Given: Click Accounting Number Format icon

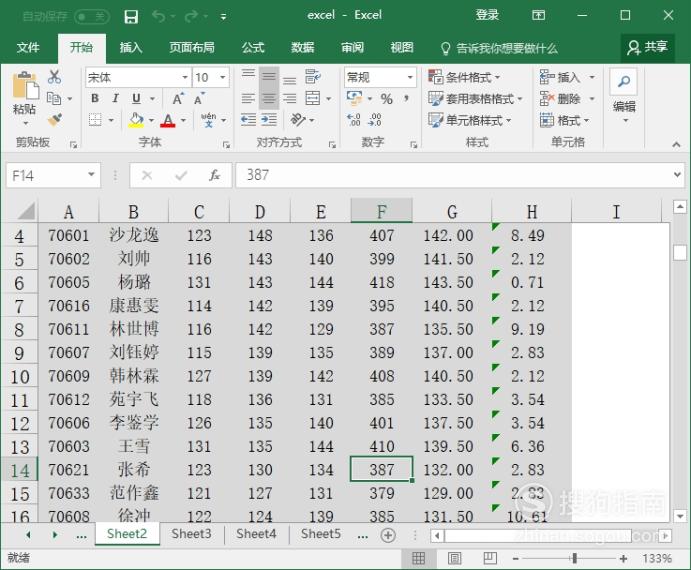Looking at the screenshot, I should pos(355,98).
